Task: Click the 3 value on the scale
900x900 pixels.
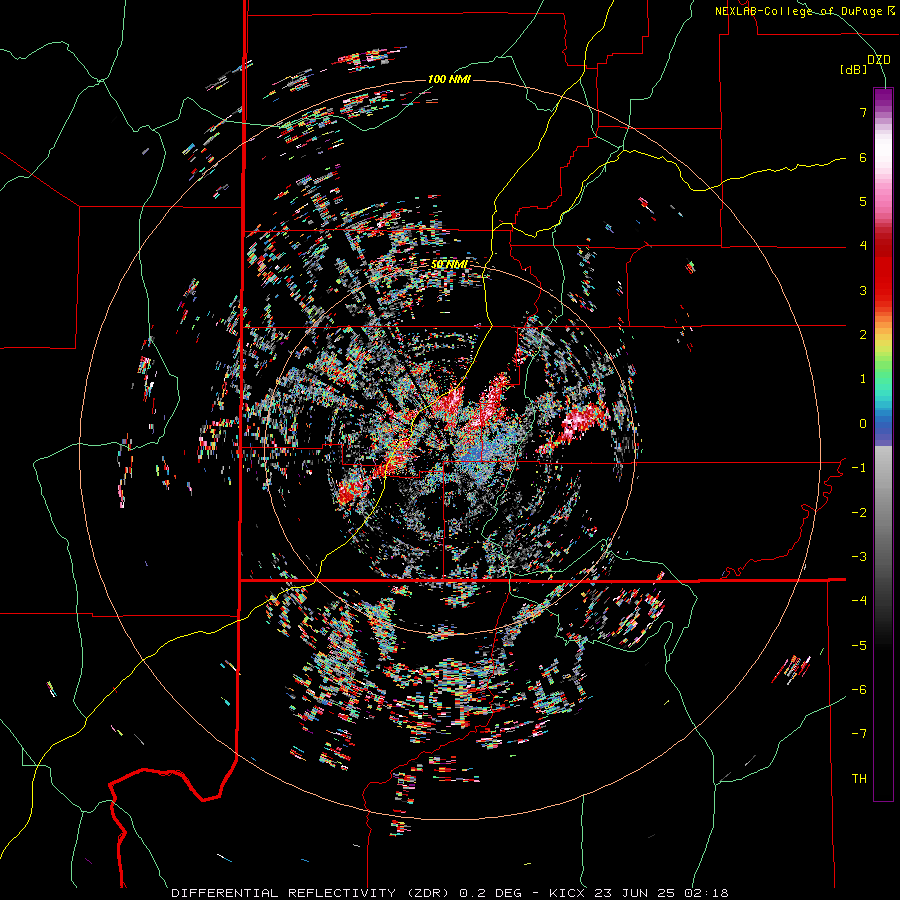Action: [863, 290]
